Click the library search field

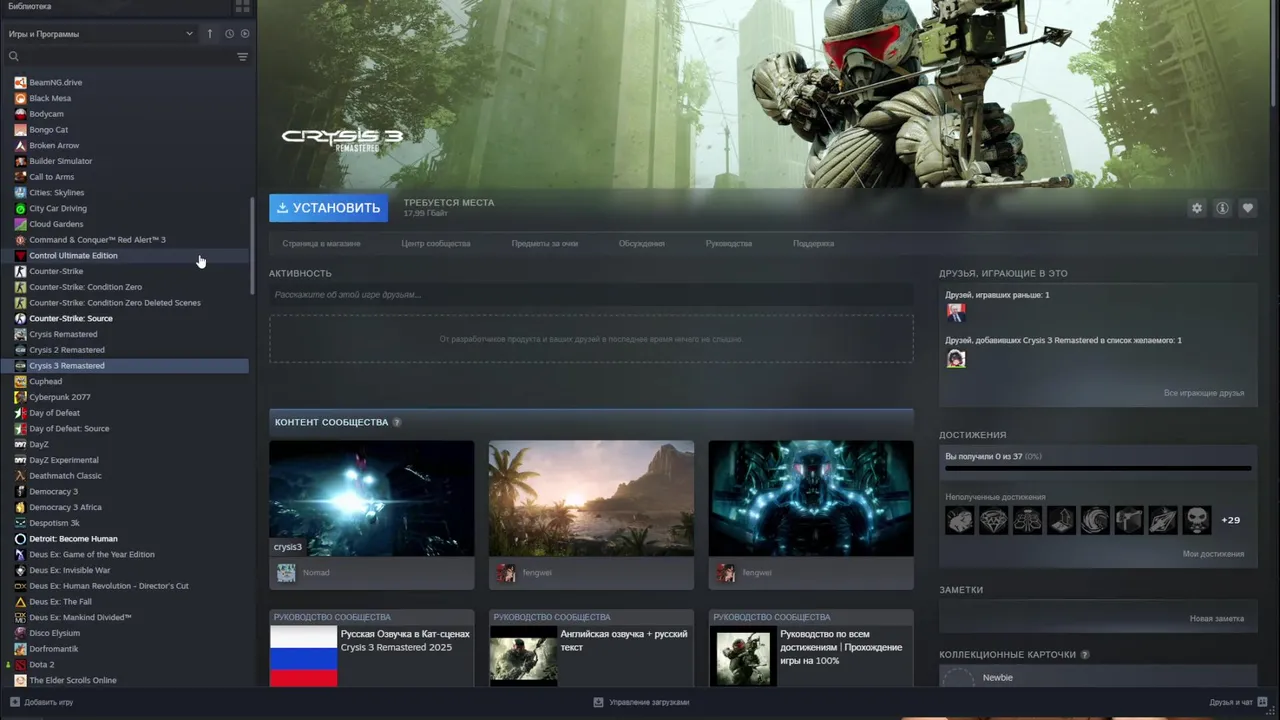(120, 57)
